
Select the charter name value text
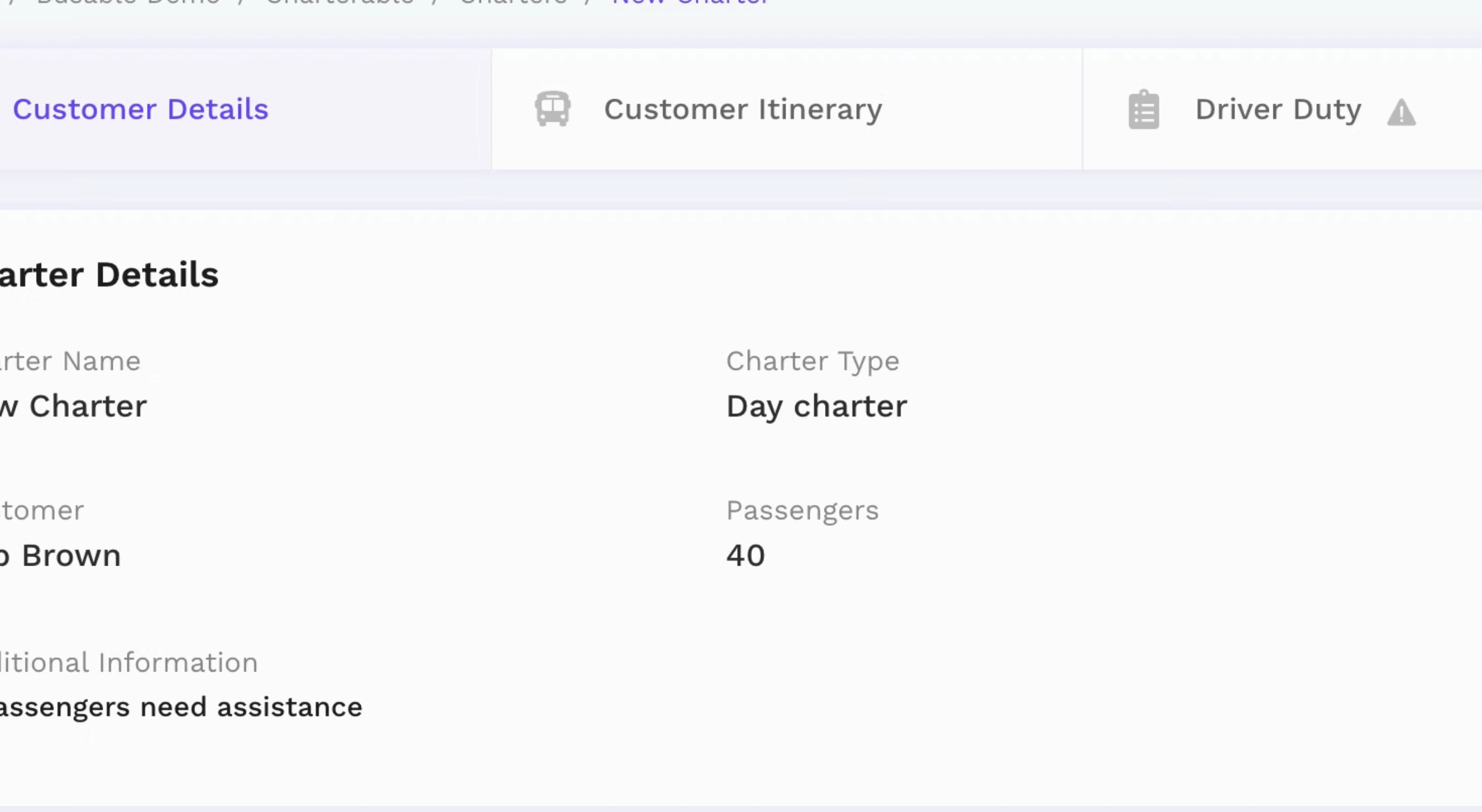(x=73, y=406)
